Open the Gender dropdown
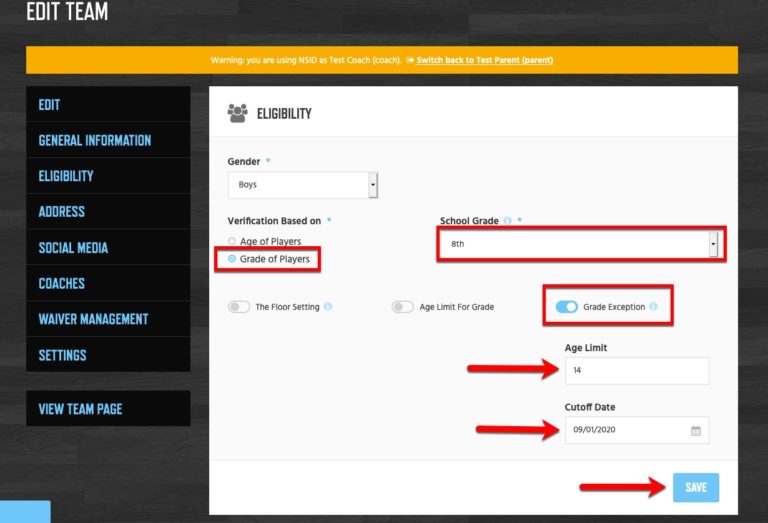Image resolution: width=768 pixels, height=523 pixels. [x=302, y=185]
